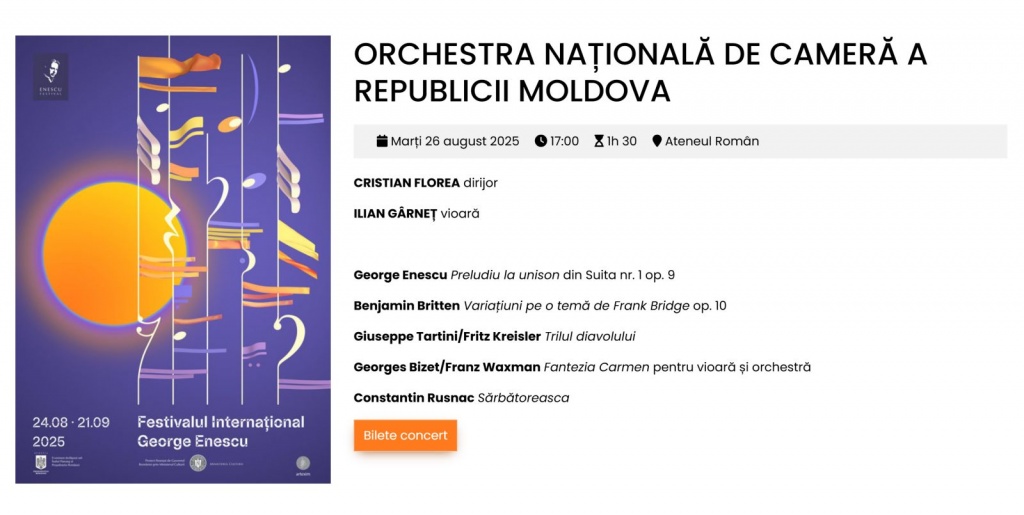Click the Enescu Festival logo on poster
Viewport: 1024px width, 515px height.
pyautogui.click(x=50, y=76)
